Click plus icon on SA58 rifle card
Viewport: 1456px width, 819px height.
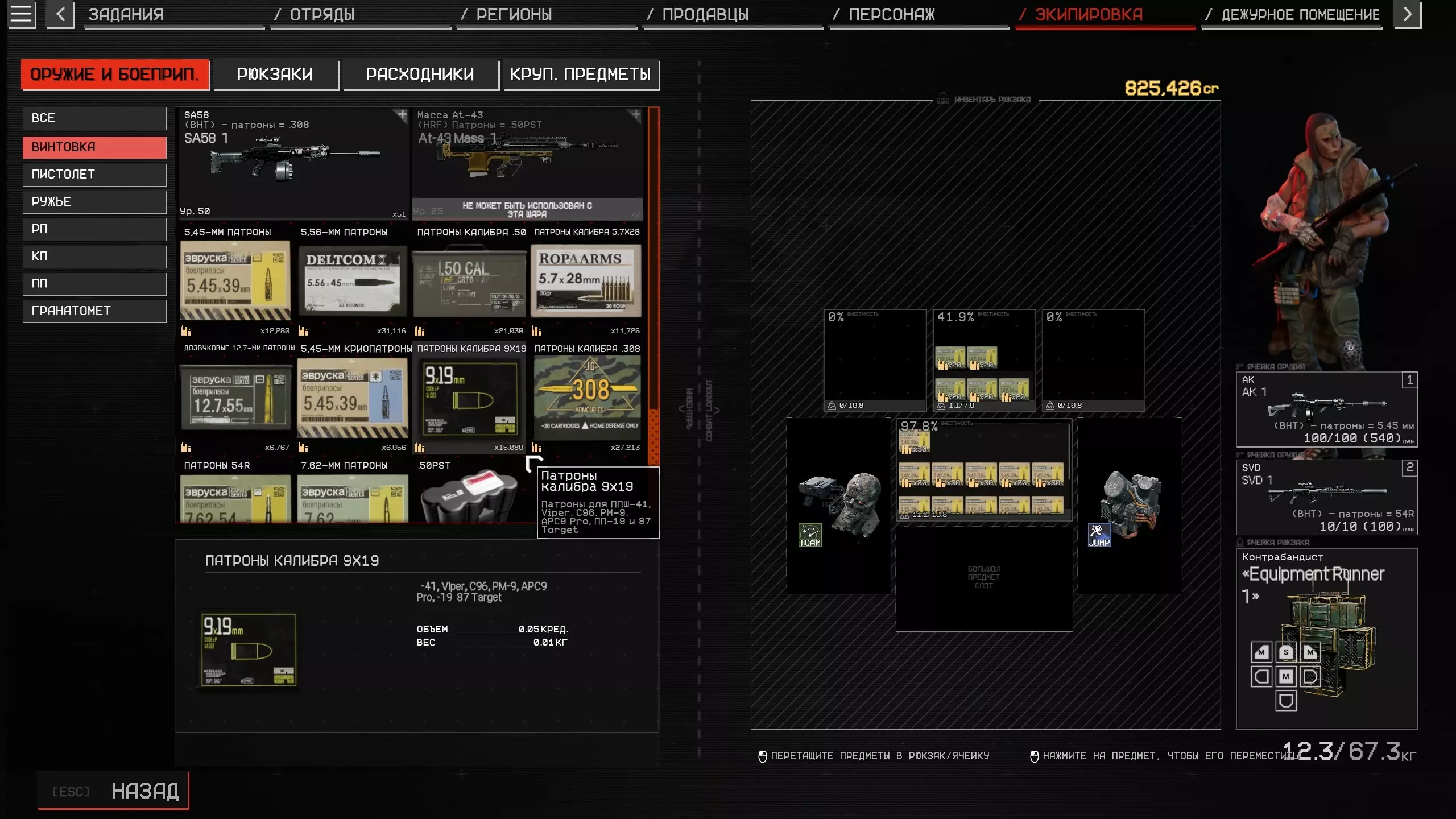click(402, 115)
